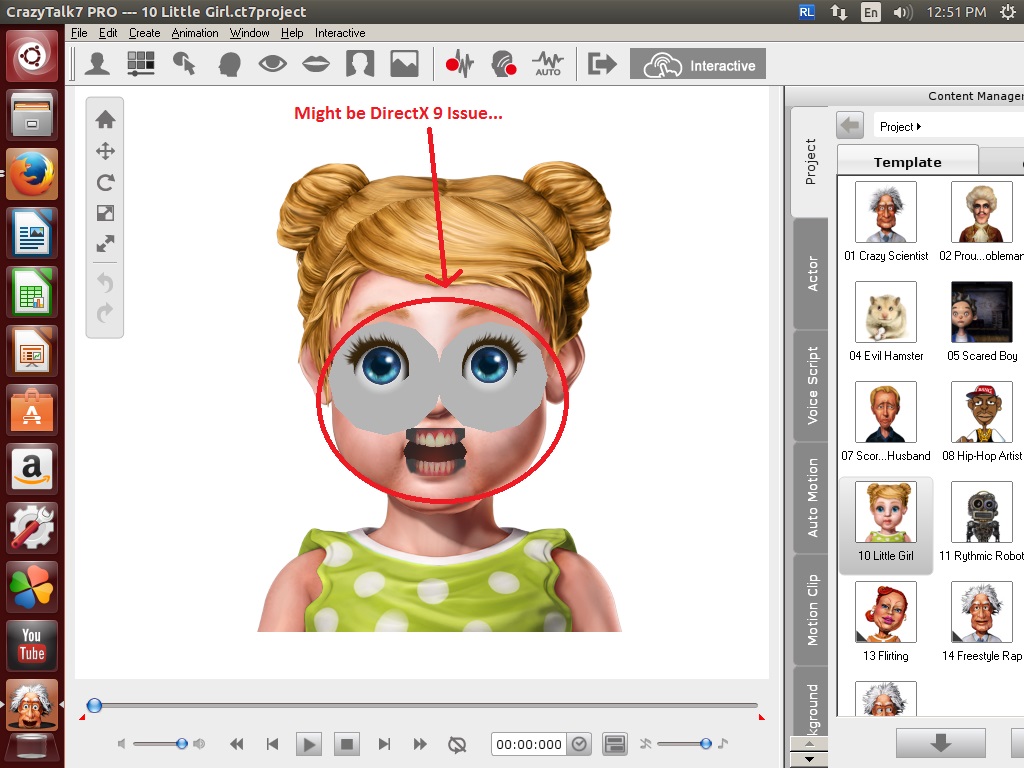Image resolution: width=1024 pixels, height=768 pixels.
Task: Switch to the Project vertical tab
Action: coord(810,161)
